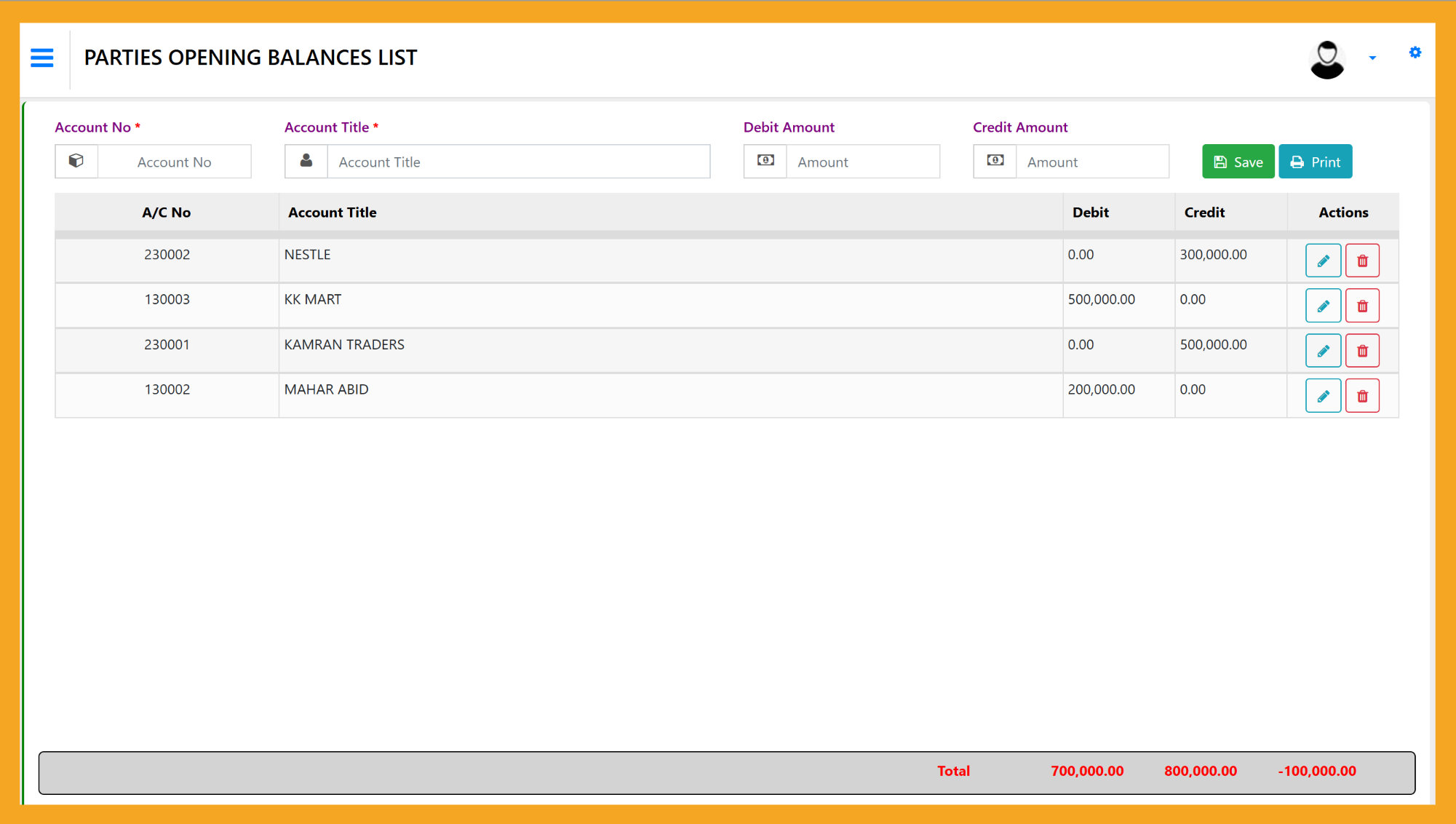Viewport: 1456px width, 824px height.
Task: Open the hamburger sidebar menu
Action: pos(42,58)
